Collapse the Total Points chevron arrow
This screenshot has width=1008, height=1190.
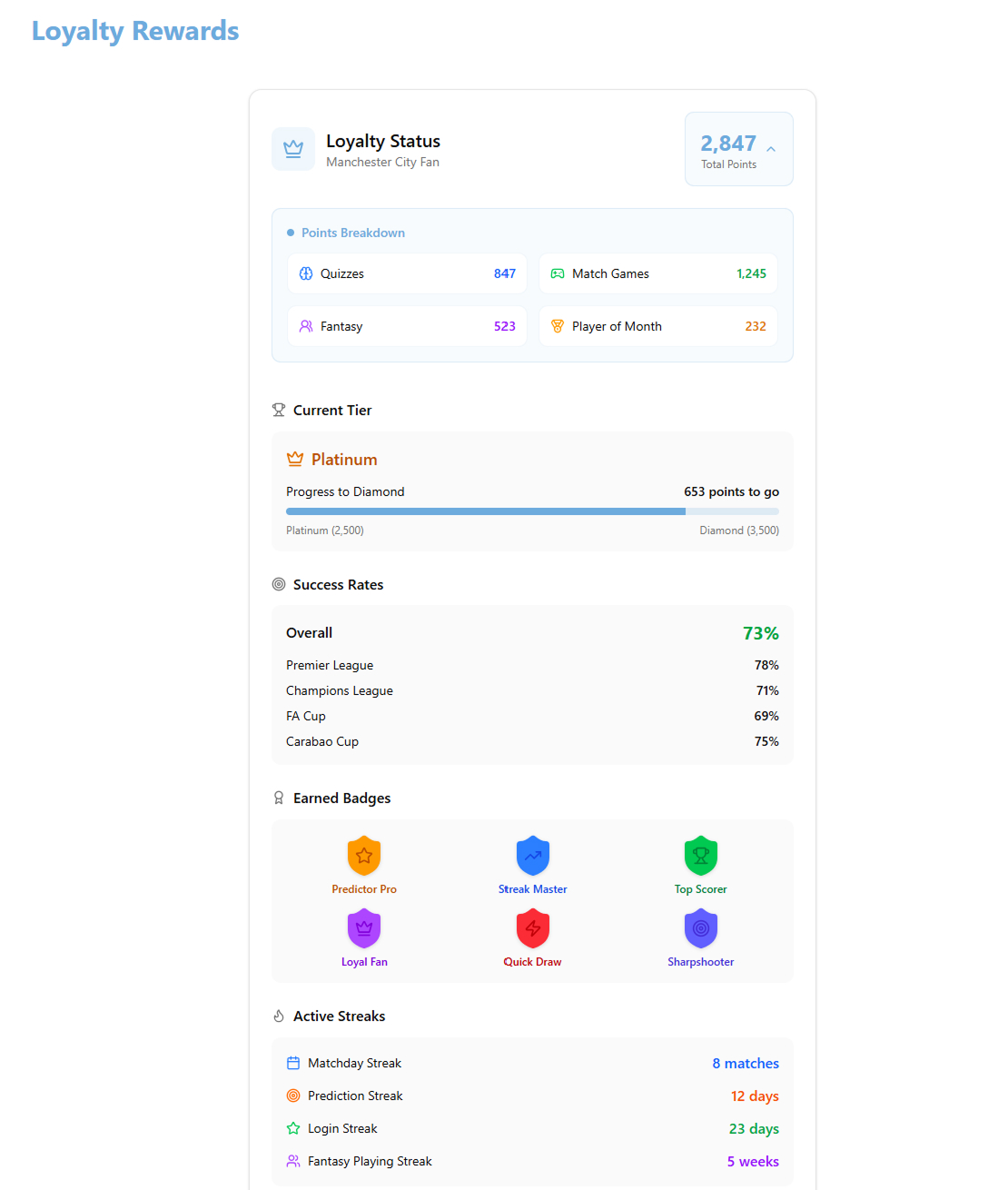click(x=771, y=149)
